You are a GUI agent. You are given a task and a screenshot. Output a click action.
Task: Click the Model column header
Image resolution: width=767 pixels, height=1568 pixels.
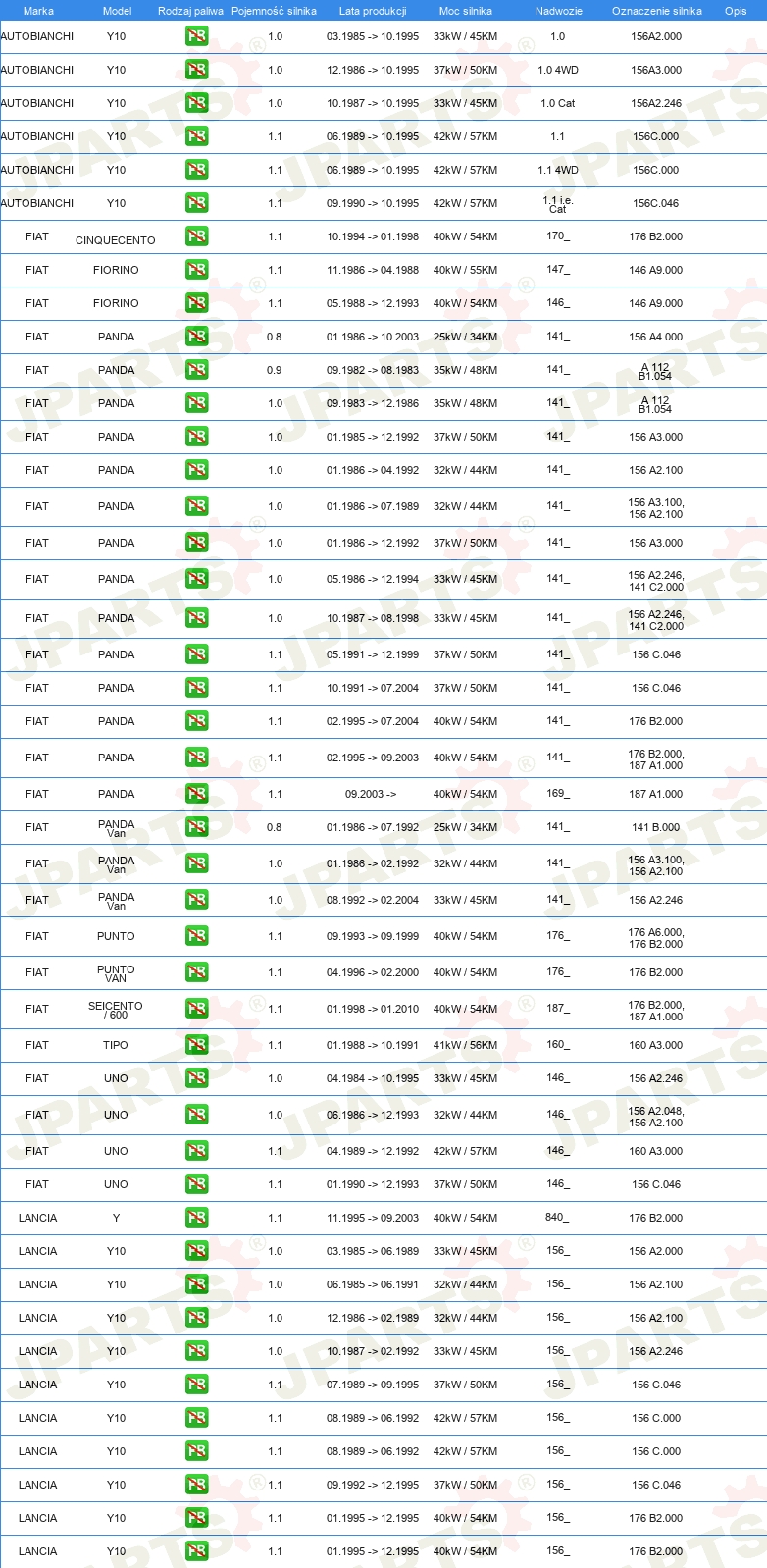pyautogui.click(x=117, y=11)
